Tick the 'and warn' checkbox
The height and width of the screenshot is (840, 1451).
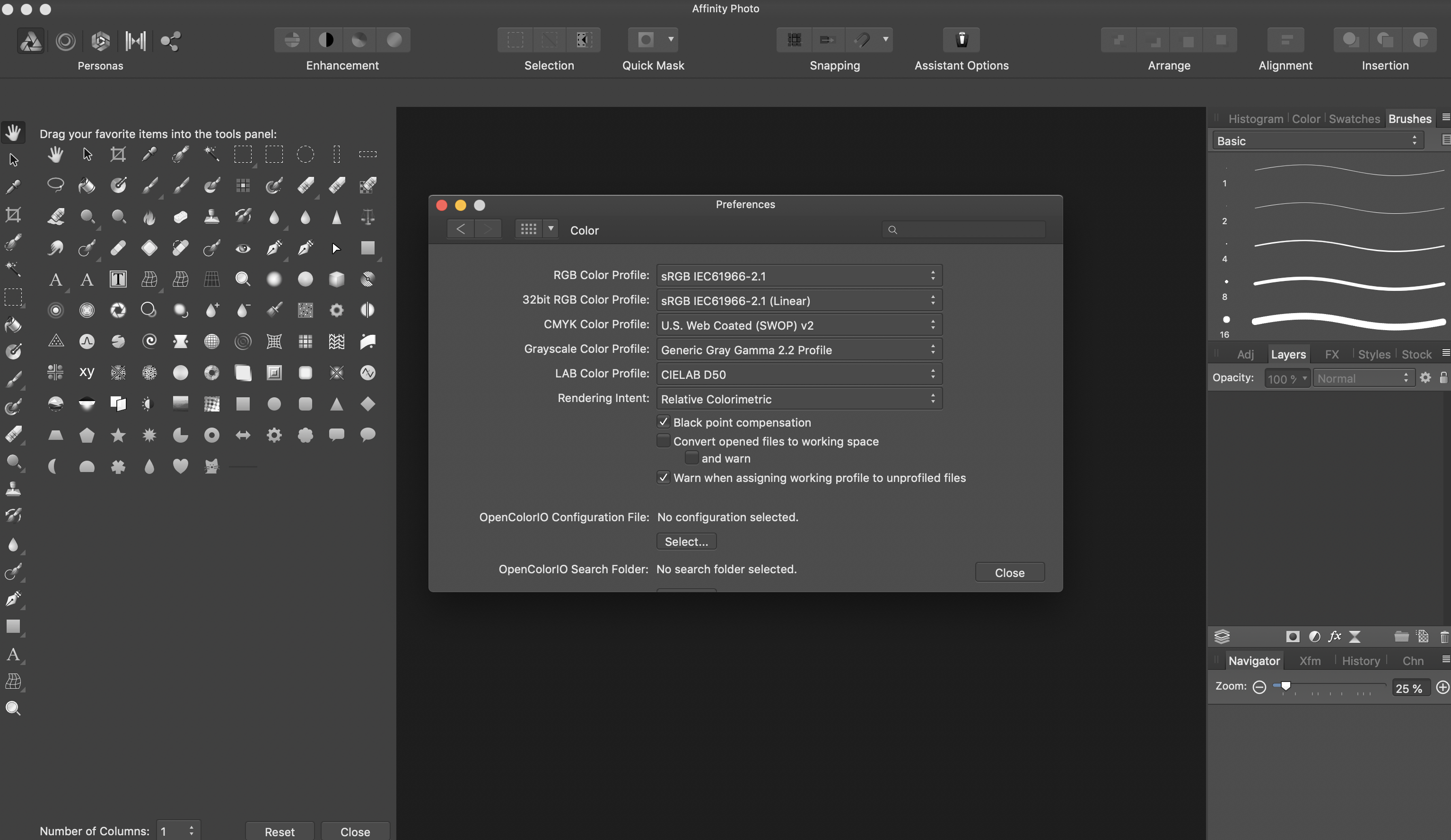pyautogui.click(x=691, y=458)
